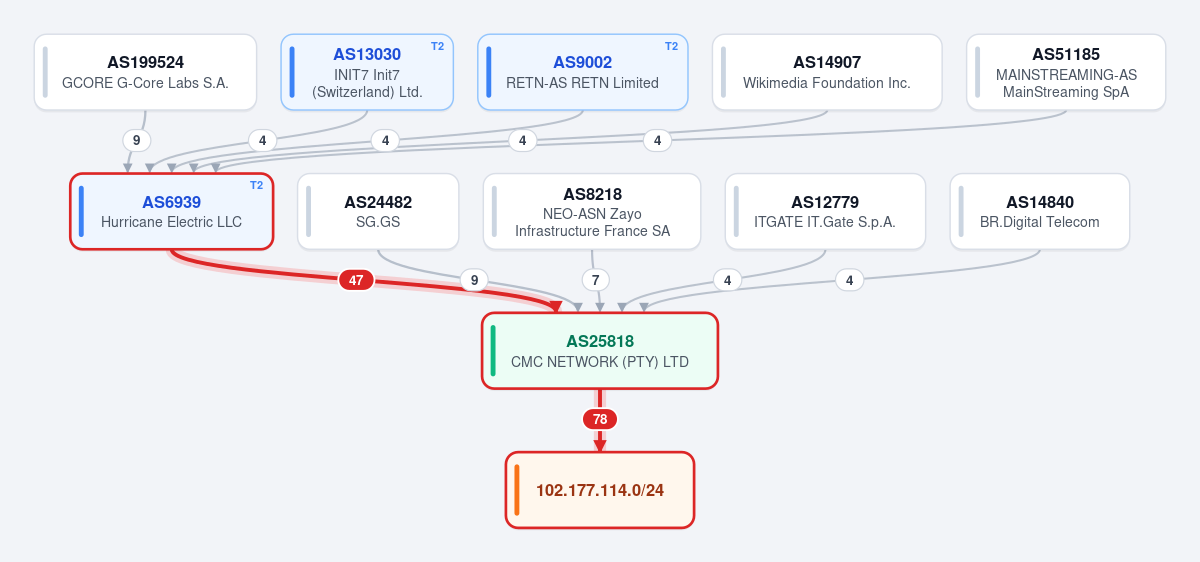
Task: Click the AS51185 MainStreaming SpA node
Action: coord(1066,72)
